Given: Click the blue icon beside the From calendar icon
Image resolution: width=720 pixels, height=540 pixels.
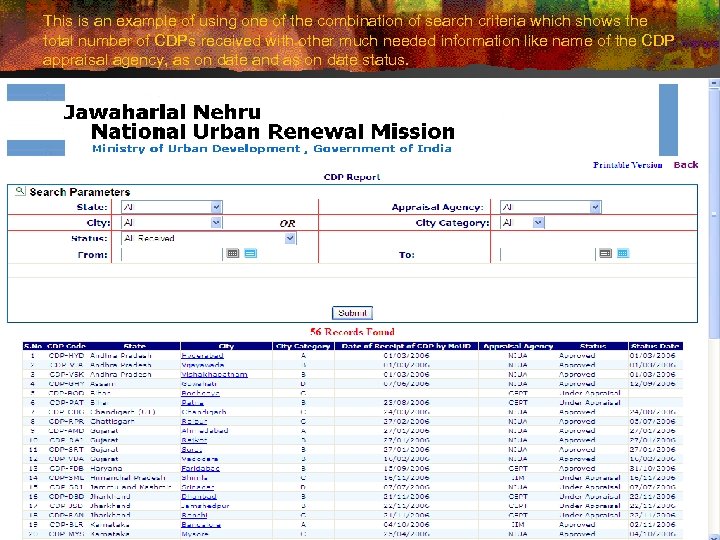Looking at the screenshot, I should (x=250, y=253).
